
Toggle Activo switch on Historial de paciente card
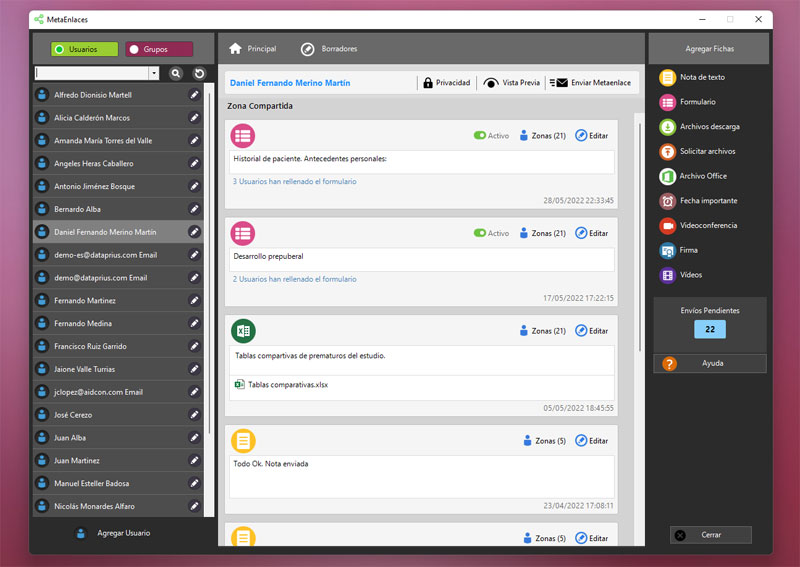(480, 135)
